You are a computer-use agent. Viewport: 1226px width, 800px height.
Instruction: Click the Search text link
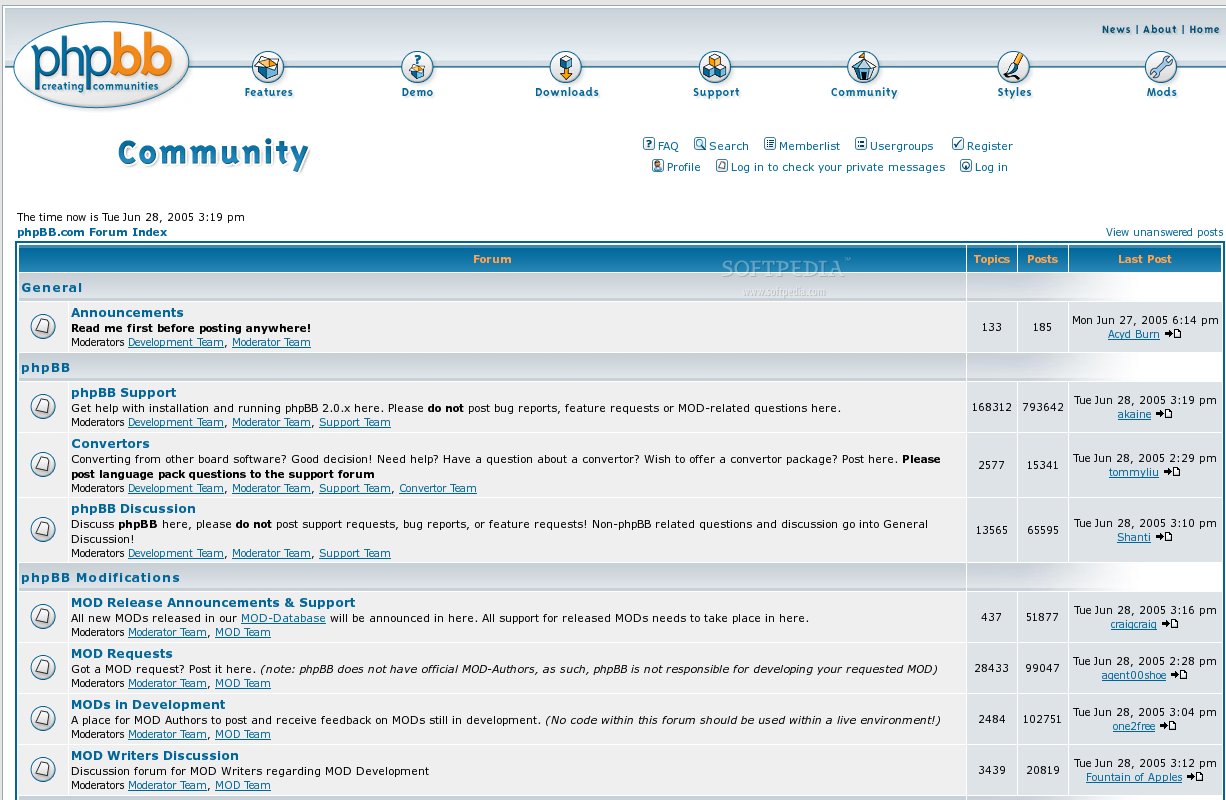(729, 146)
